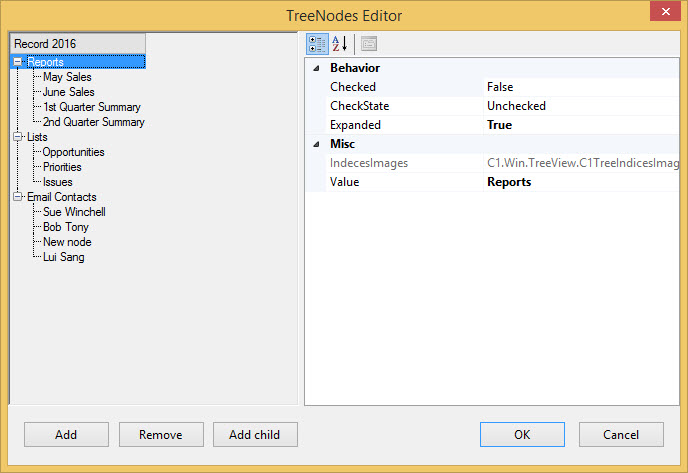Confirm changes with the OK button

(x=522, y=435)
